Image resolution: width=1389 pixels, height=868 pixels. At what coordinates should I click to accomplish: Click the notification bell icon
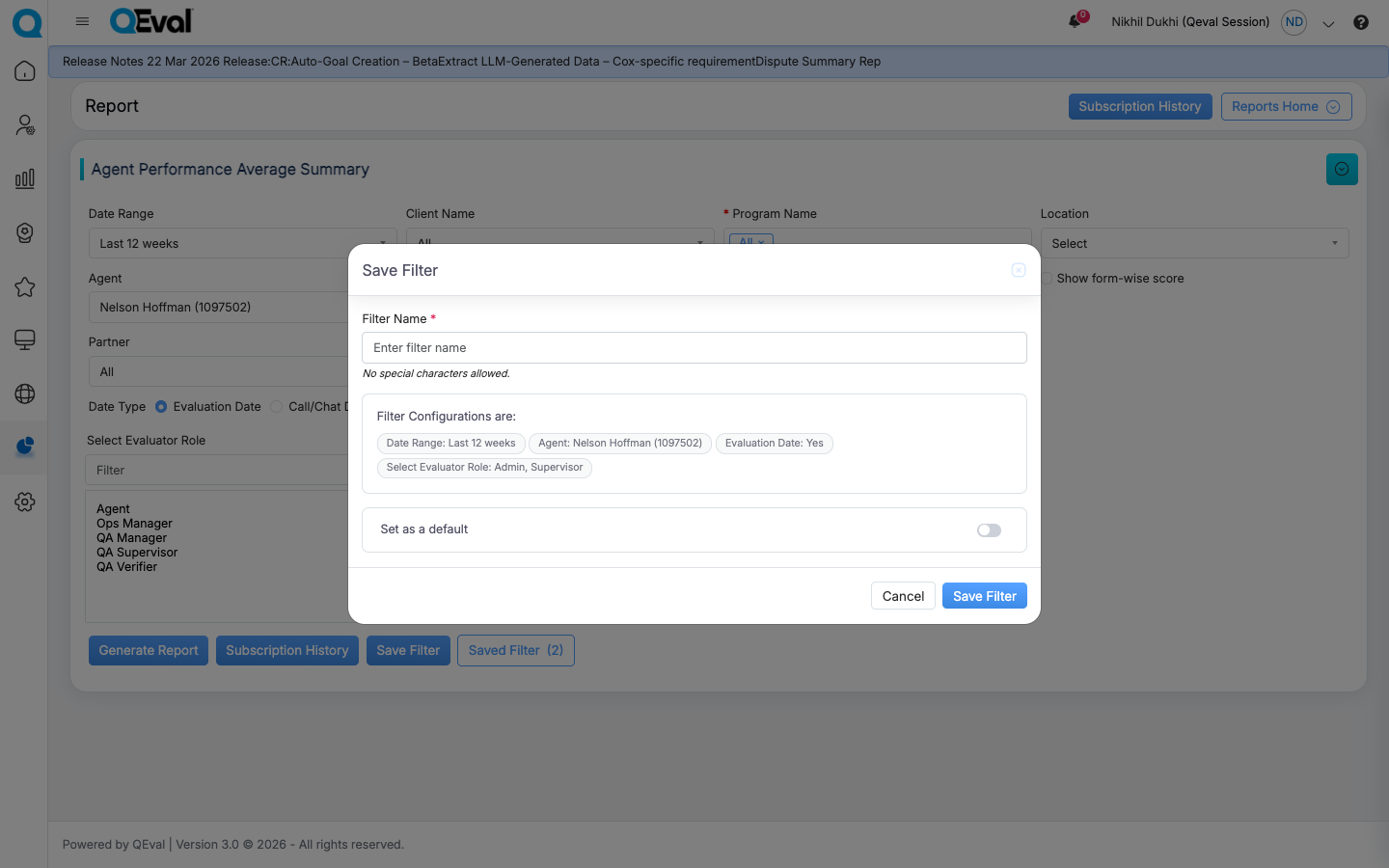1075,22
